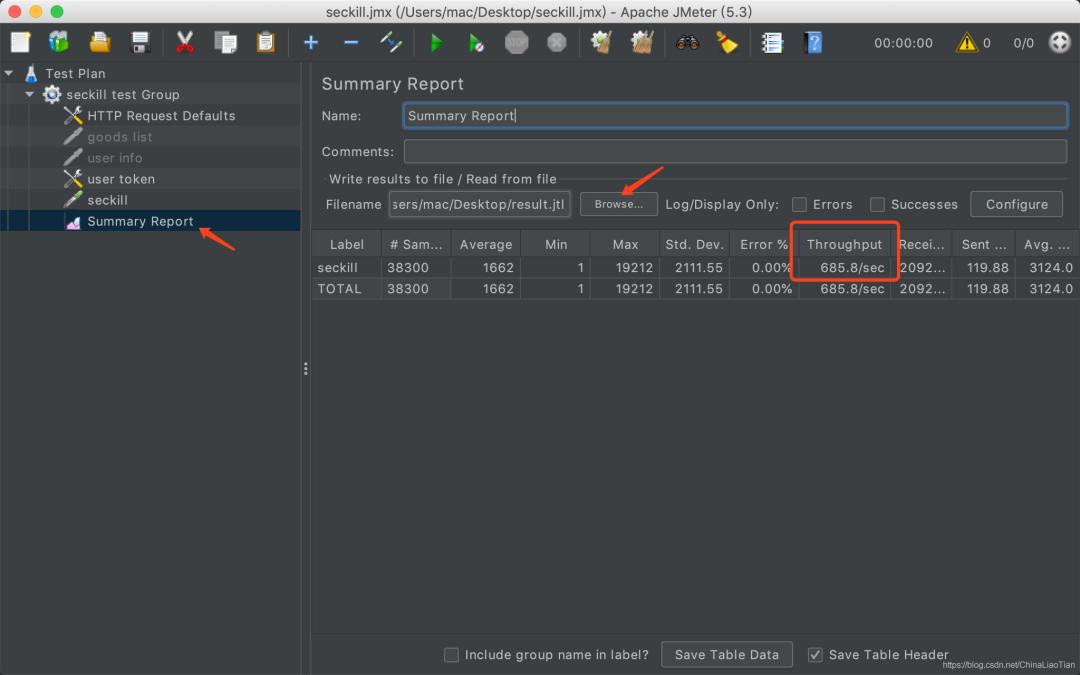This screenshot has width=1080, height=675.
Task: Click the warning triangle log icon
Action: click(x=966, y=43)
